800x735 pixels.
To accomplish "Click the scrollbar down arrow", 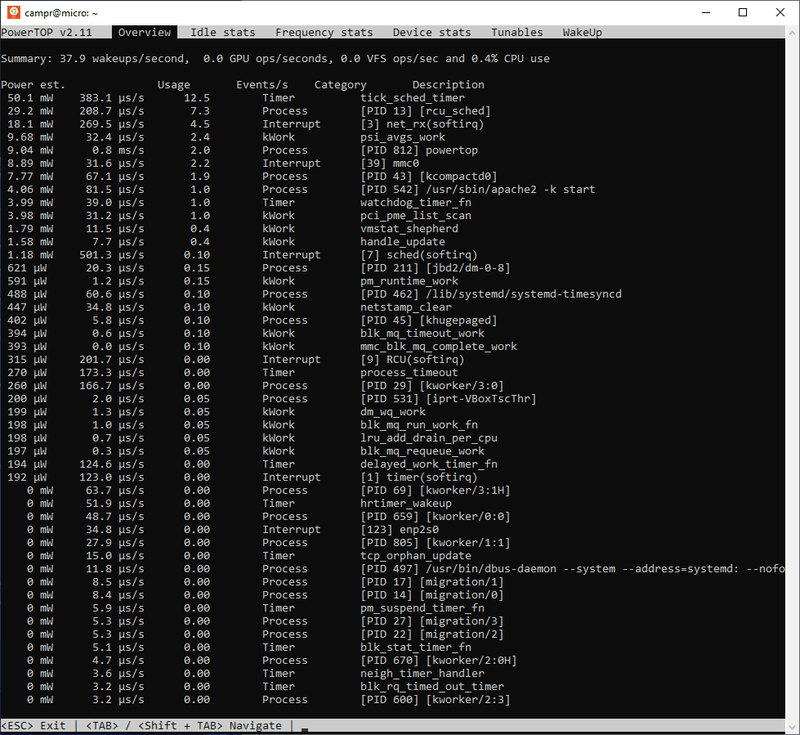I will pyautogui.click(x=792, y=726).
